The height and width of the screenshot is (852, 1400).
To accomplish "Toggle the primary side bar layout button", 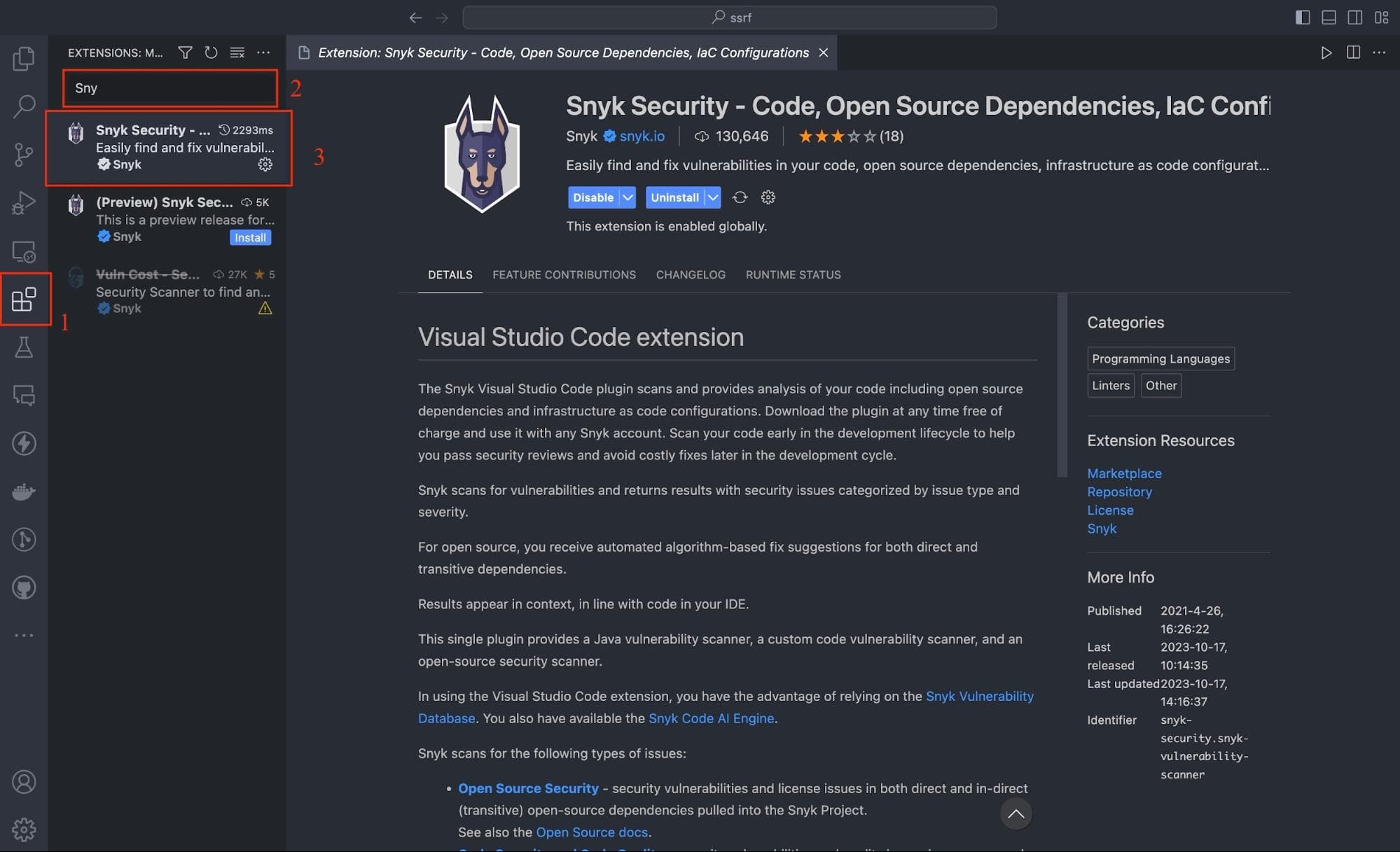I will [x=1302, y=18].
